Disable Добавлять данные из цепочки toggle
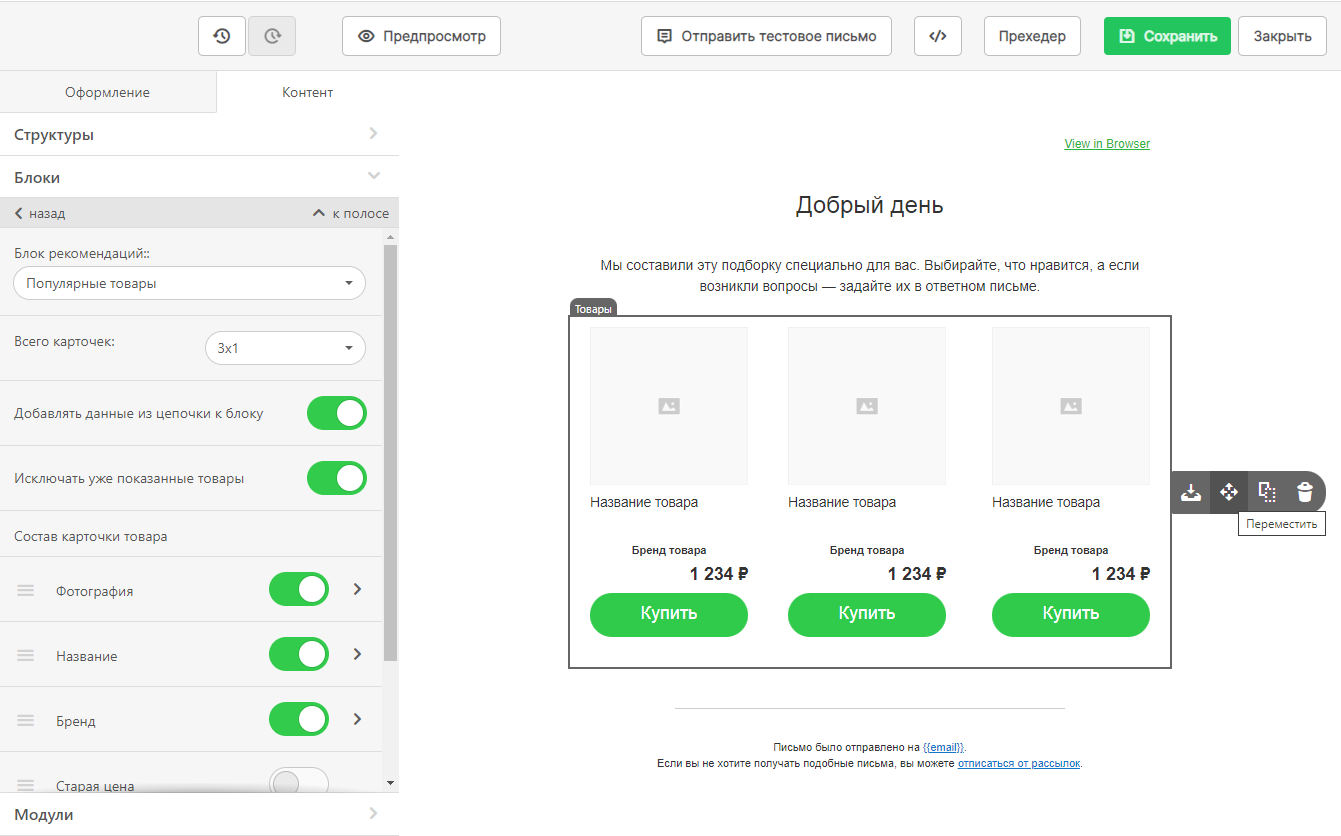1341x836 pixels. (337, 413)
